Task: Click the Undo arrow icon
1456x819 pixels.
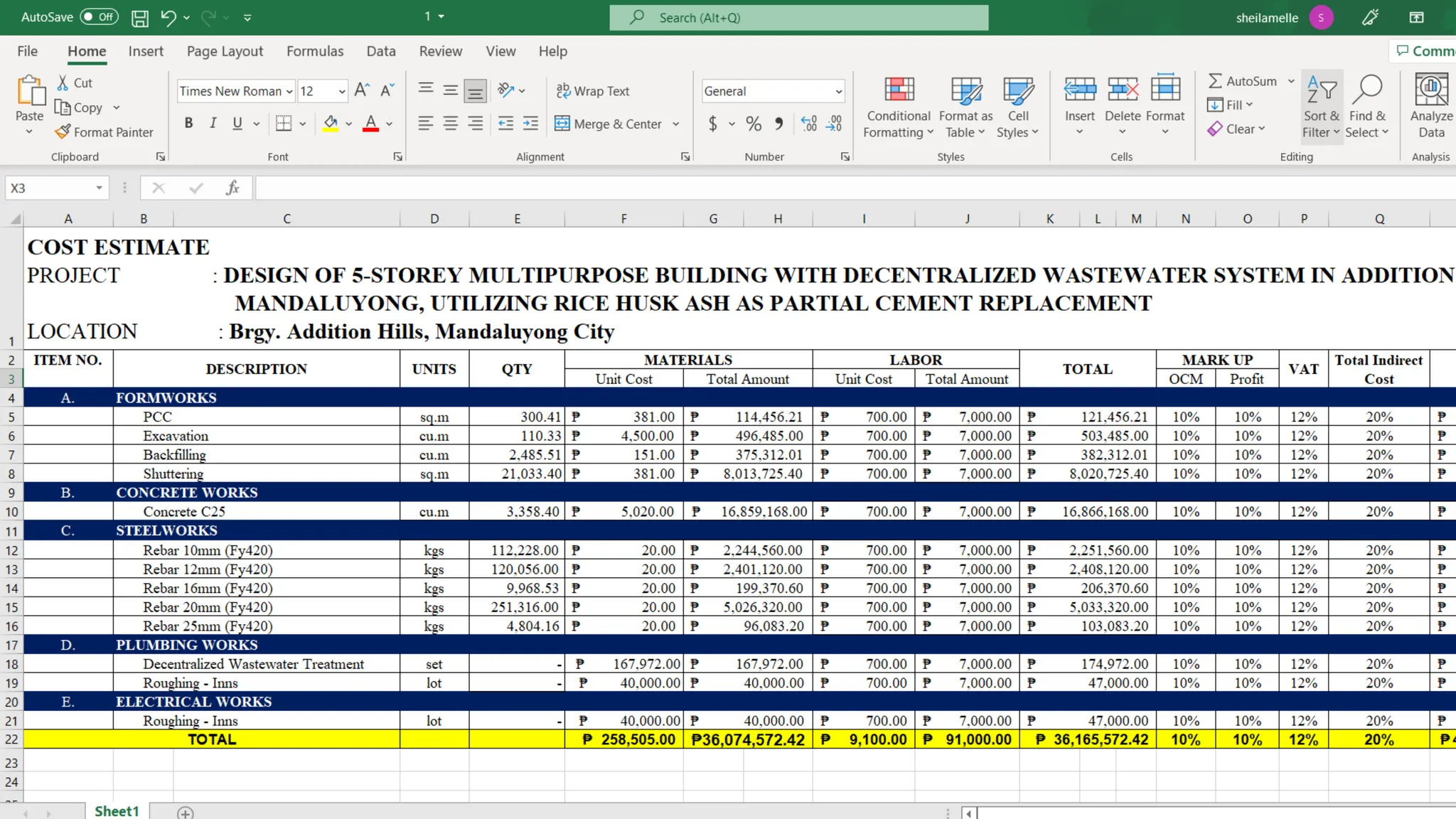Action: pyautogui.click(x=168, y=18)
